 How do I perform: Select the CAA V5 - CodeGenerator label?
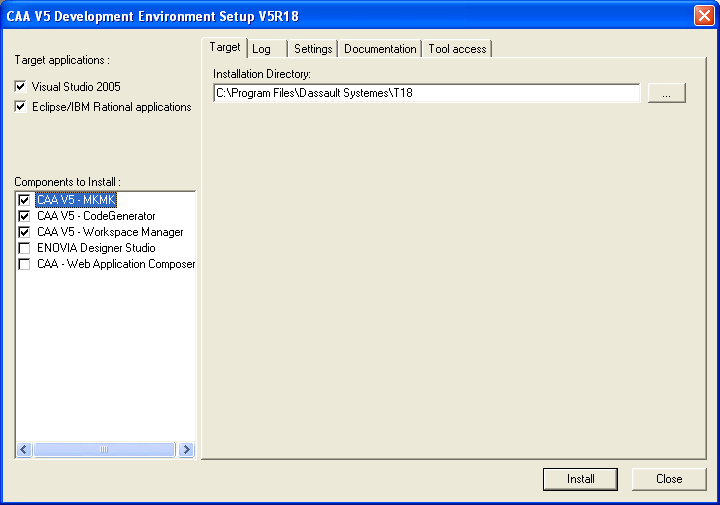(96, 216)
